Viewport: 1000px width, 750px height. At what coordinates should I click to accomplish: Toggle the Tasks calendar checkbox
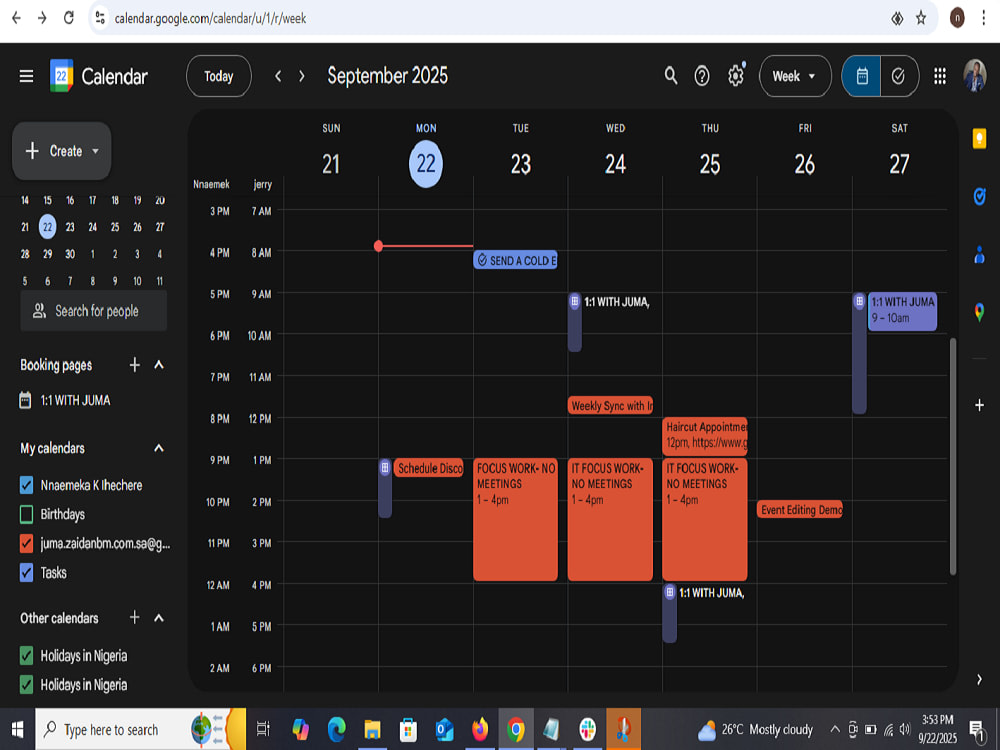[x=26, y=573]
